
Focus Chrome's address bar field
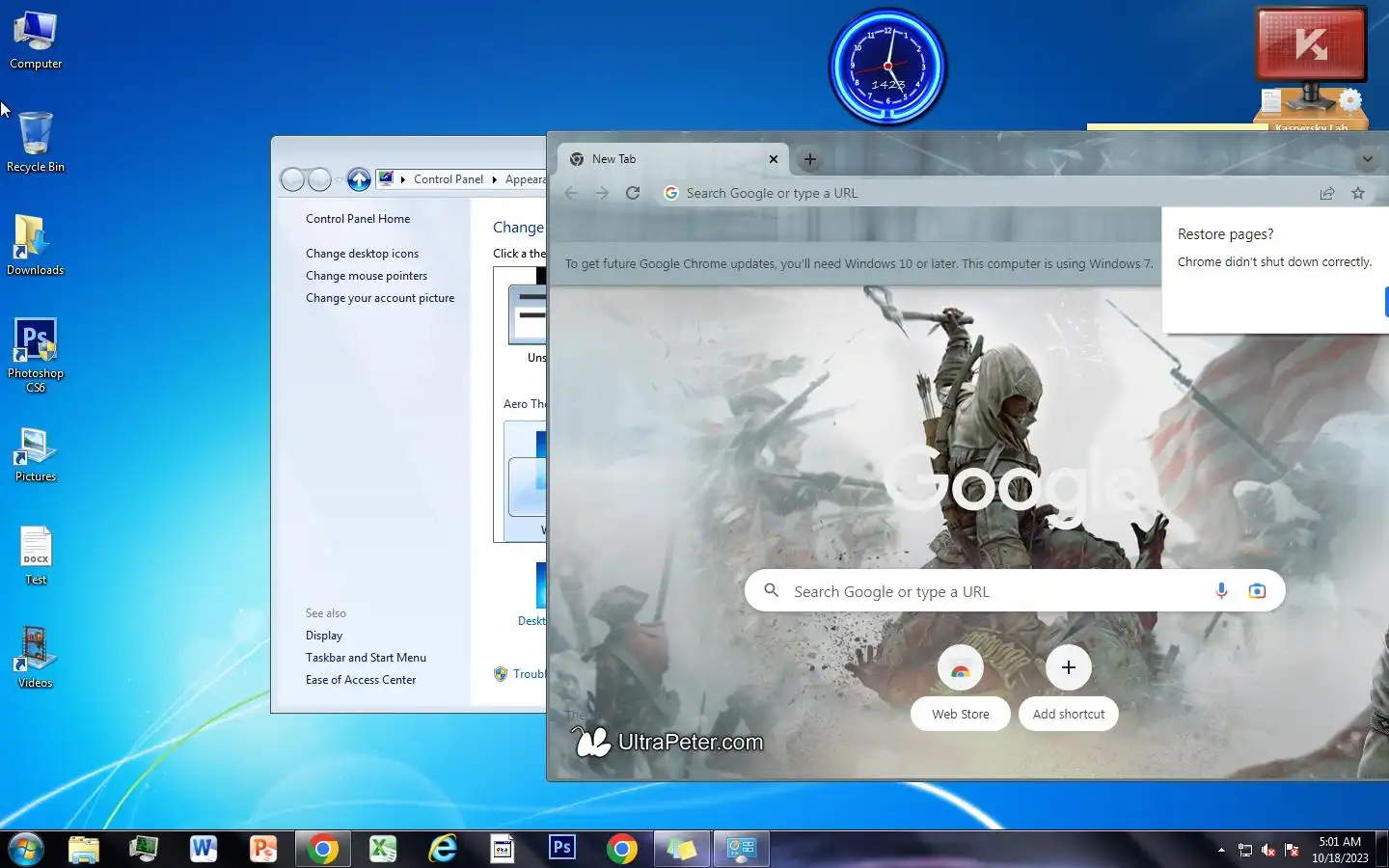(x=984, y=193)
